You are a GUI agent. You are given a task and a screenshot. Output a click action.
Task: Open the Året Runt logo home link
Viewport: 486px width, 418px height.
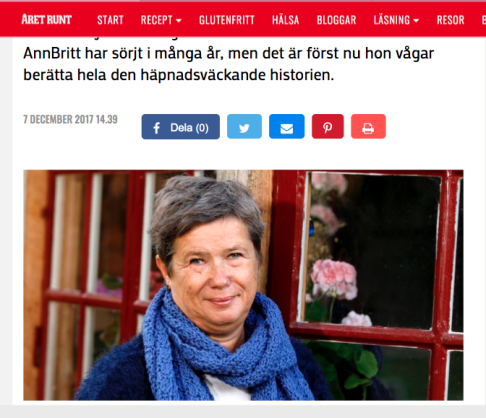click(46, 20)
